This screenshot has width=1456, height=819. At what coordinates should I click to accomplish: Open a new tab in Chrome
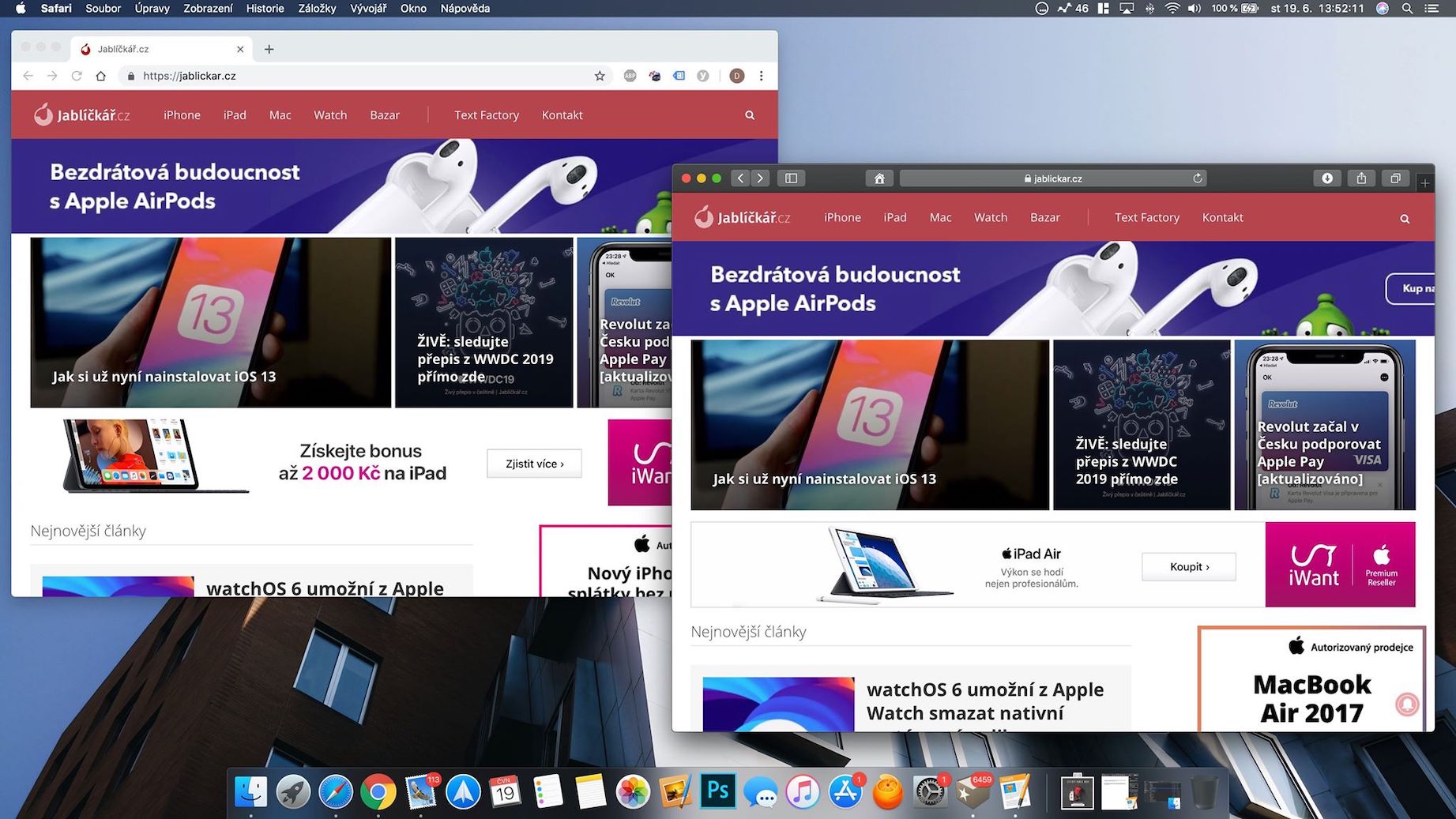tap(269, 49)
